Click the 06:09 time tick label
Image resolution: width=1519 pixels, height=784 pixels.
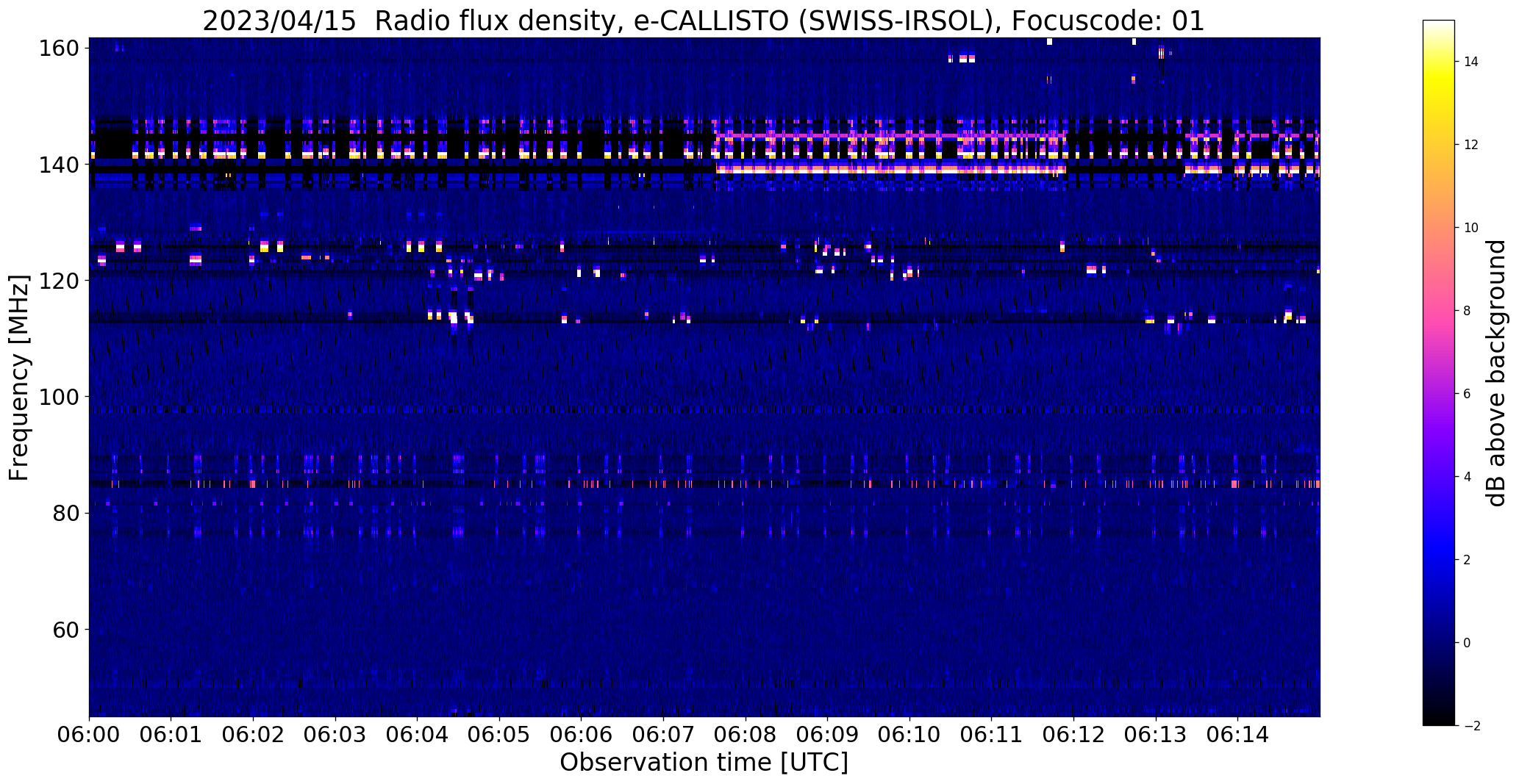[x=828, y=734]
